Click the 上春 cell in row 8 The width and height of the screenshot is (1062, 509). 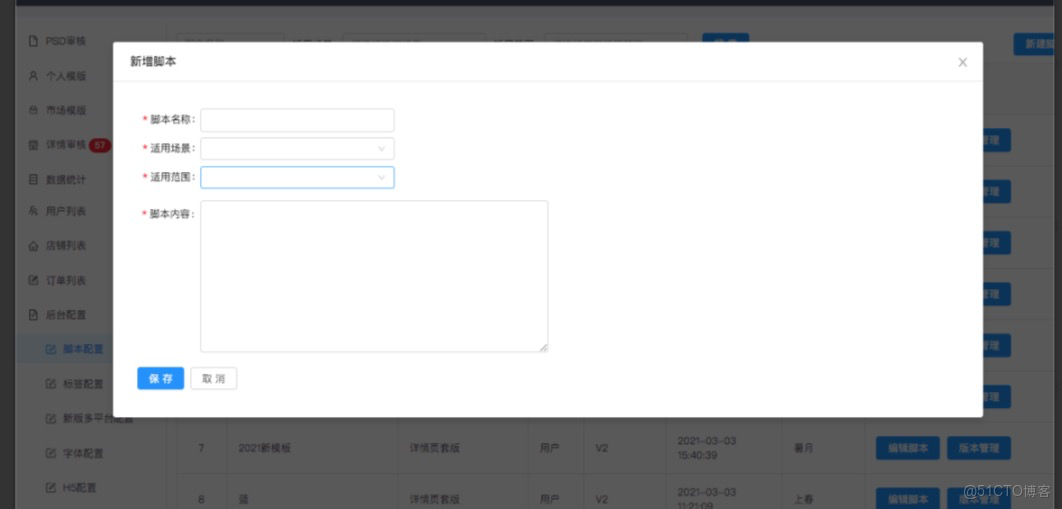pos(803,500)
